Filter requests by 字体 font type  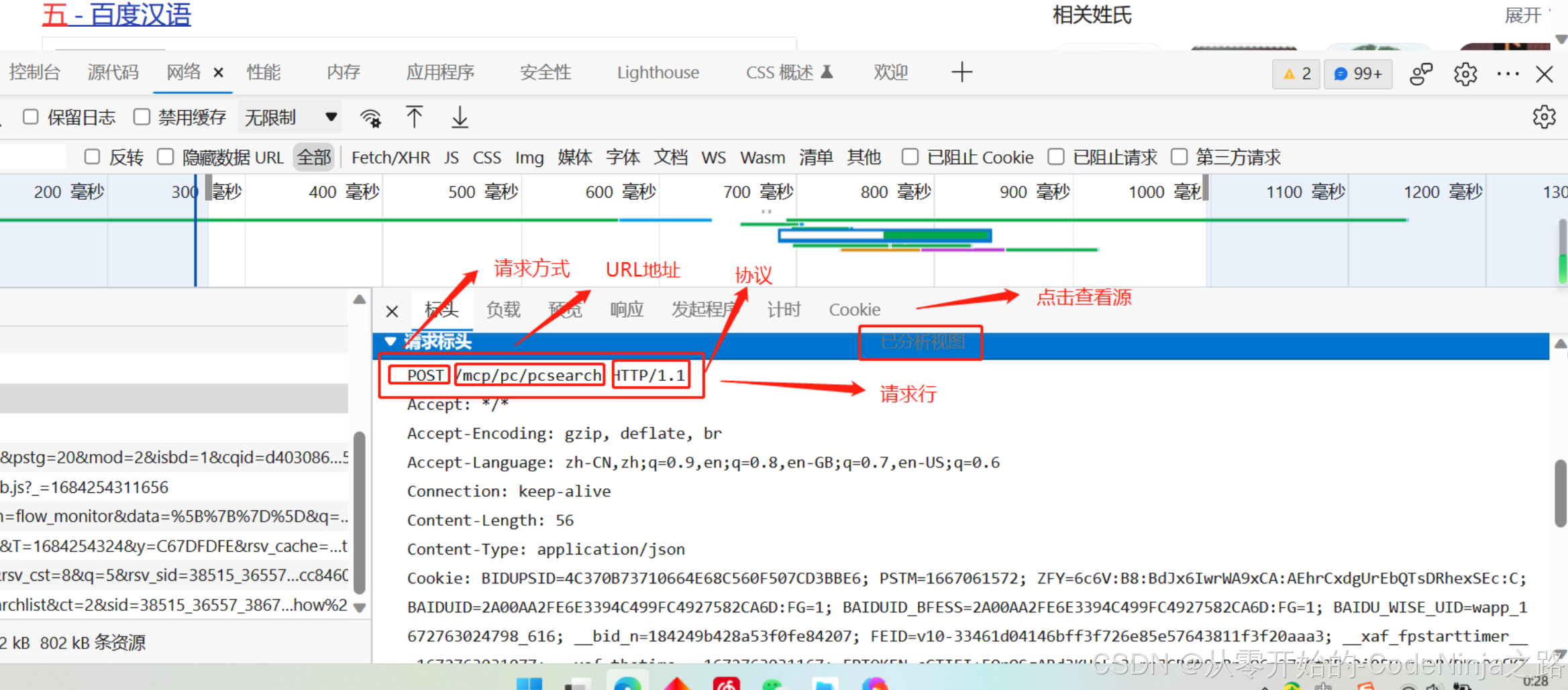click(x=623, y=158)
